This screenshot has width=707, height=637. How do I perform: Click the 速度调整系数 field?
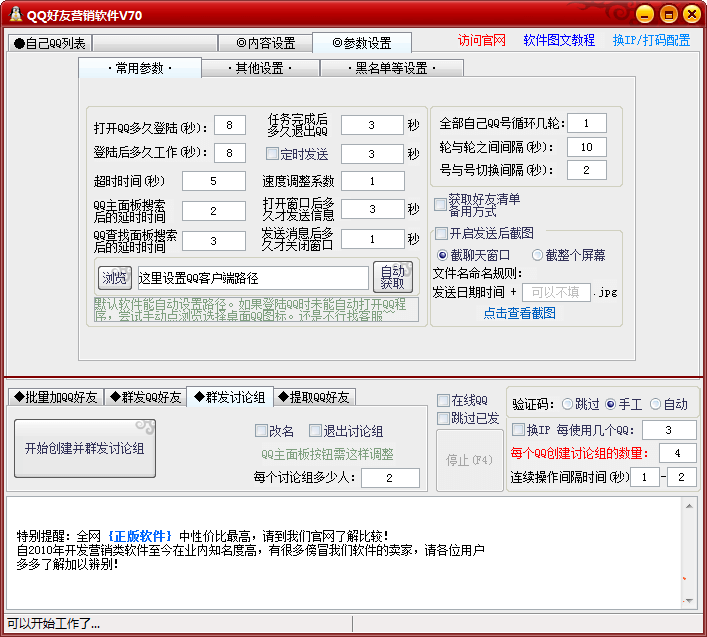tap(372, 181)
